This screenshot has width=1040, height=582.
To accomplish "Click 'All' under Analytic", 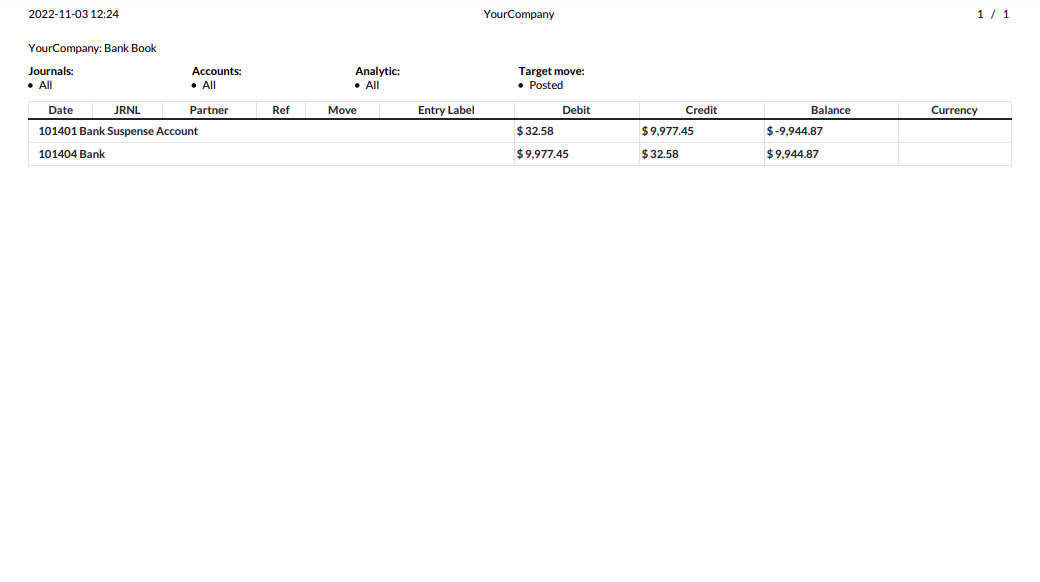I will (x=372, y=85).
